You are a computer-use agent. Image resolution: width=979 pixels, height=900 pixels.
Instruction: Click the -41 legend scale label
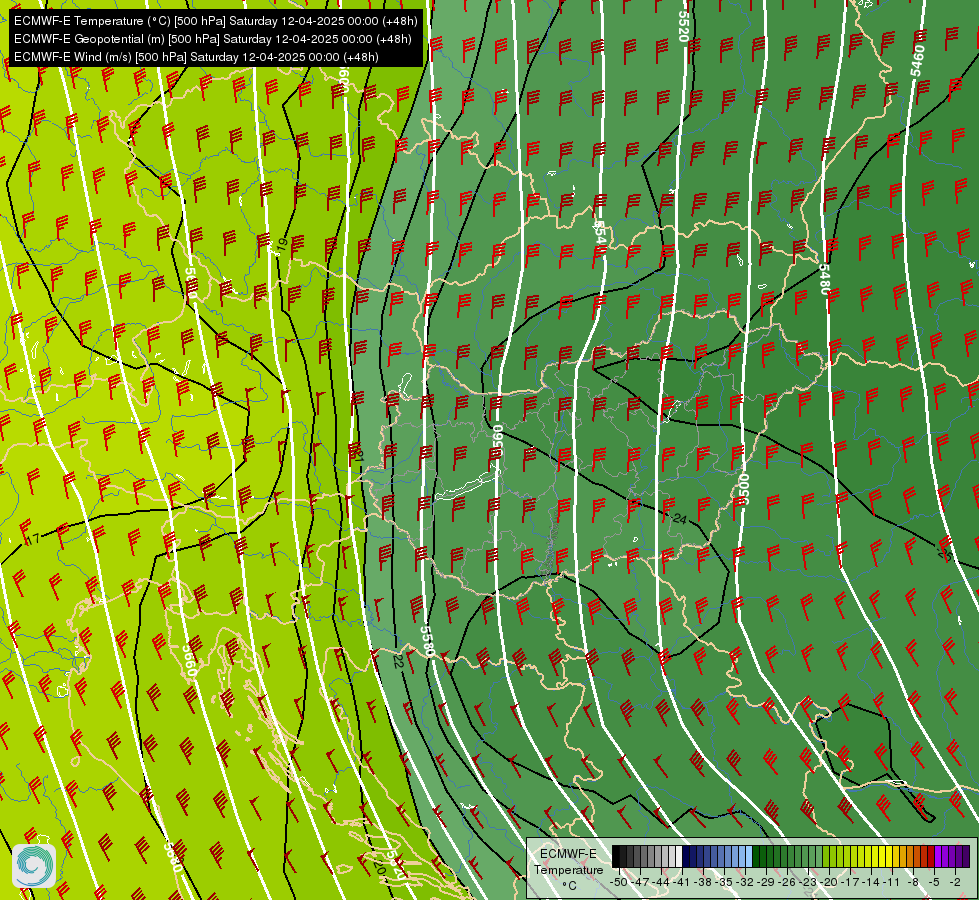pyautogui.click(x=681, y=882)
